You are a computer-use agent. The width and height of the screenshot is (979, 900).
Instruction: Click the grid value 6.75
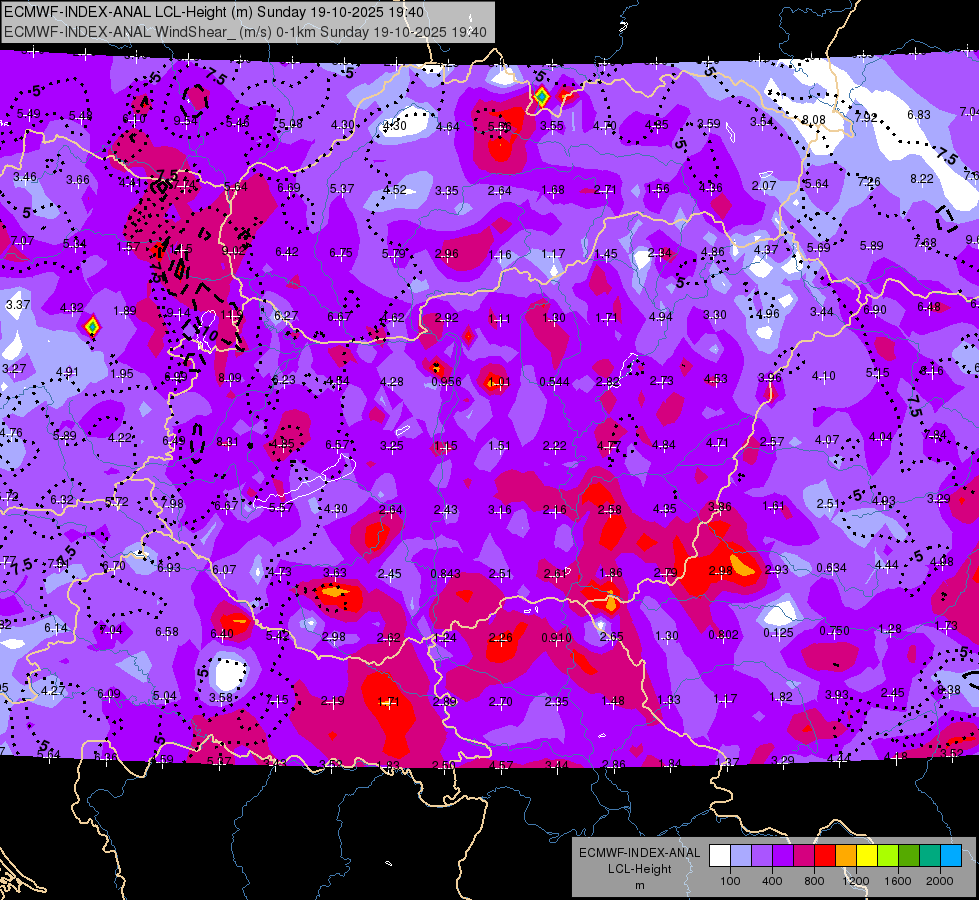click(x=341, y=252)
